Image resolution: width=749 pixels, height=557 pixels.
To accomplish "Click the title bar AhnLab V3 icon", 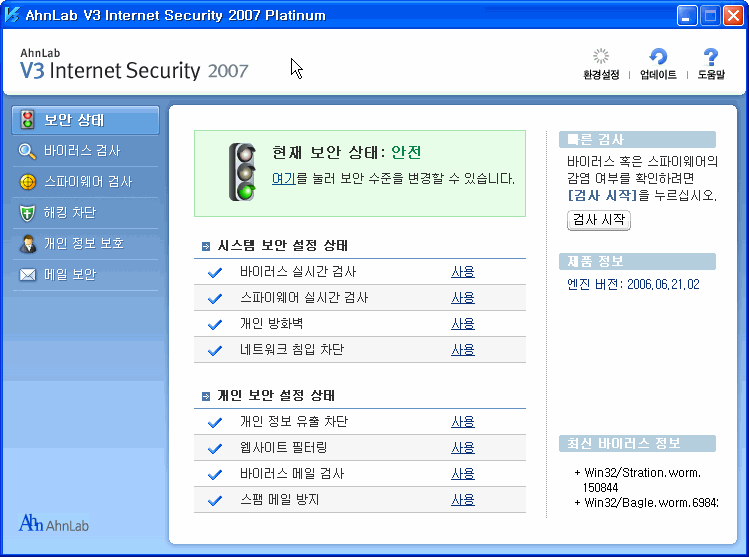I will click(14, 15).
